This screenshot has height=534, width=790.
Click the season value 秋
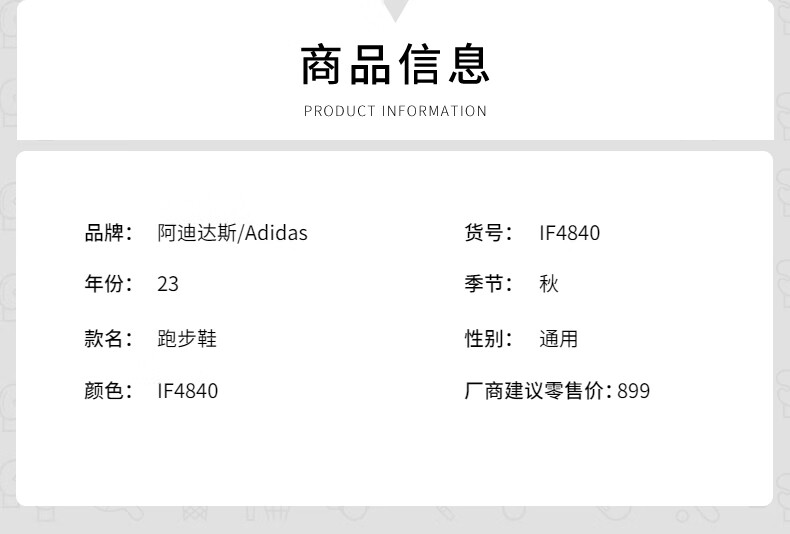point(549,284)
